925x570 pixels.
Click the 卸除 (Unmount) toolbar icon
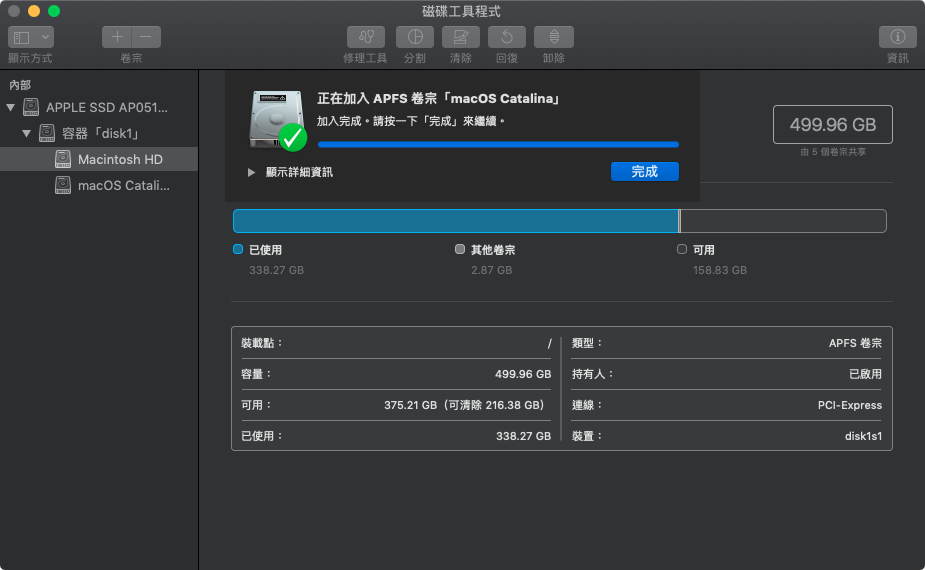[x=554, y=37]
